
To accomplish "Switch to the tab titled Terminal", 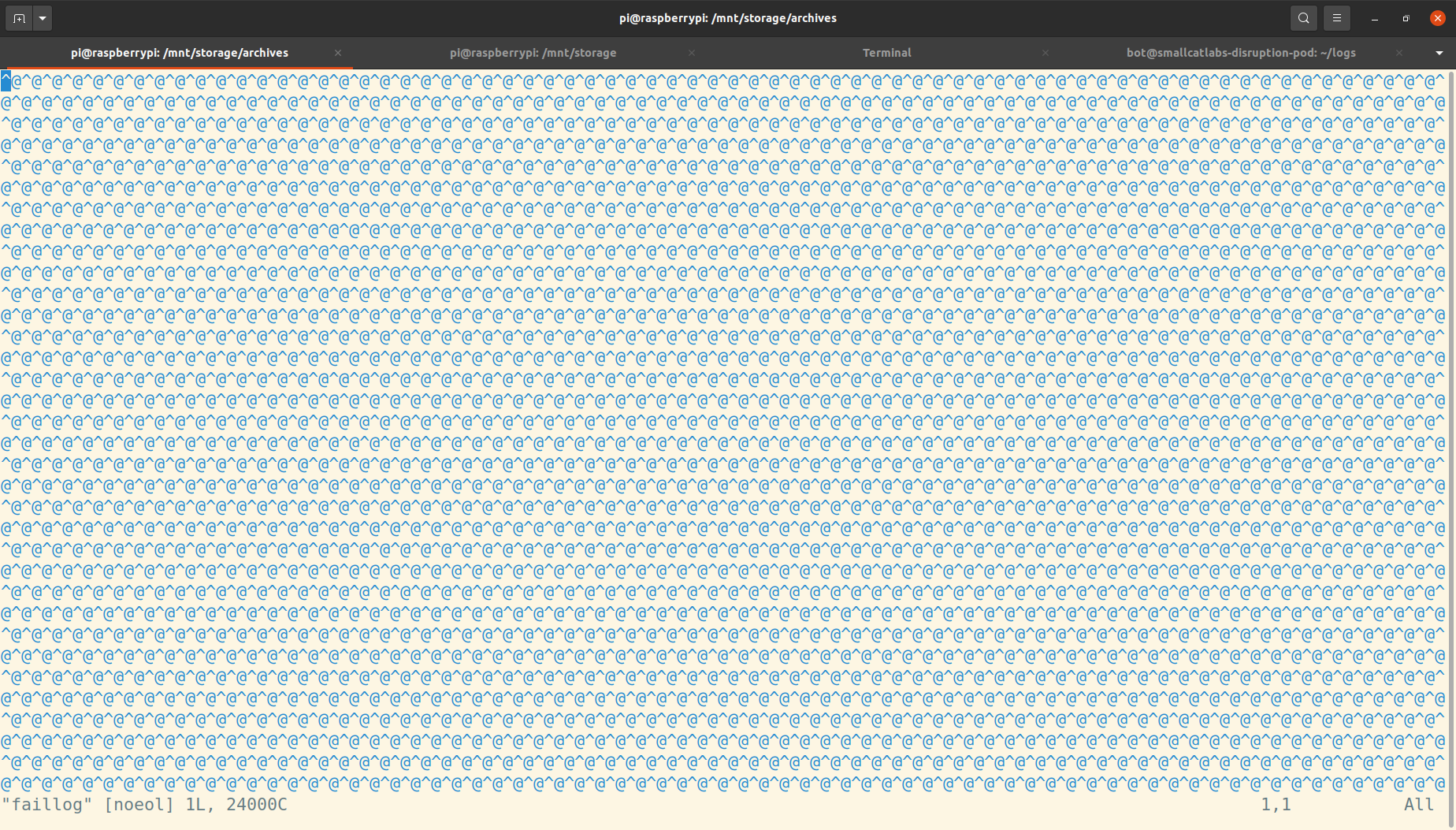I will tap(887, 53).
